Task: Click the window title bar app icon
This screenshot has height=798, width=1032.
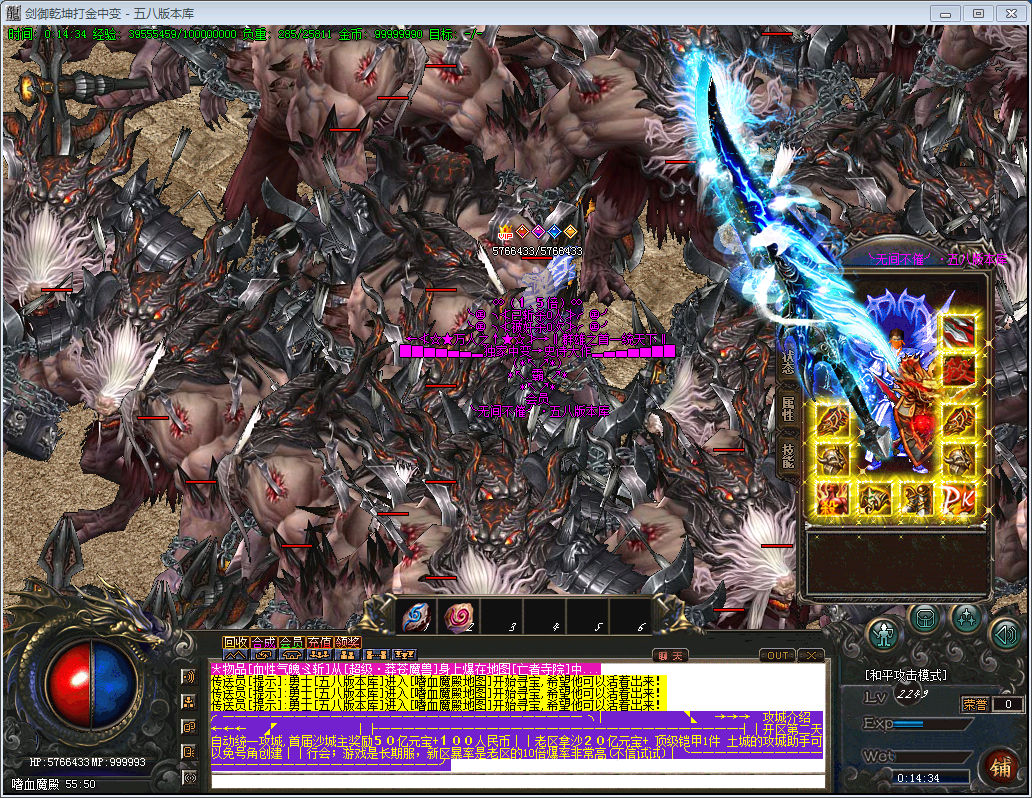Action: [x=13, y=13]
